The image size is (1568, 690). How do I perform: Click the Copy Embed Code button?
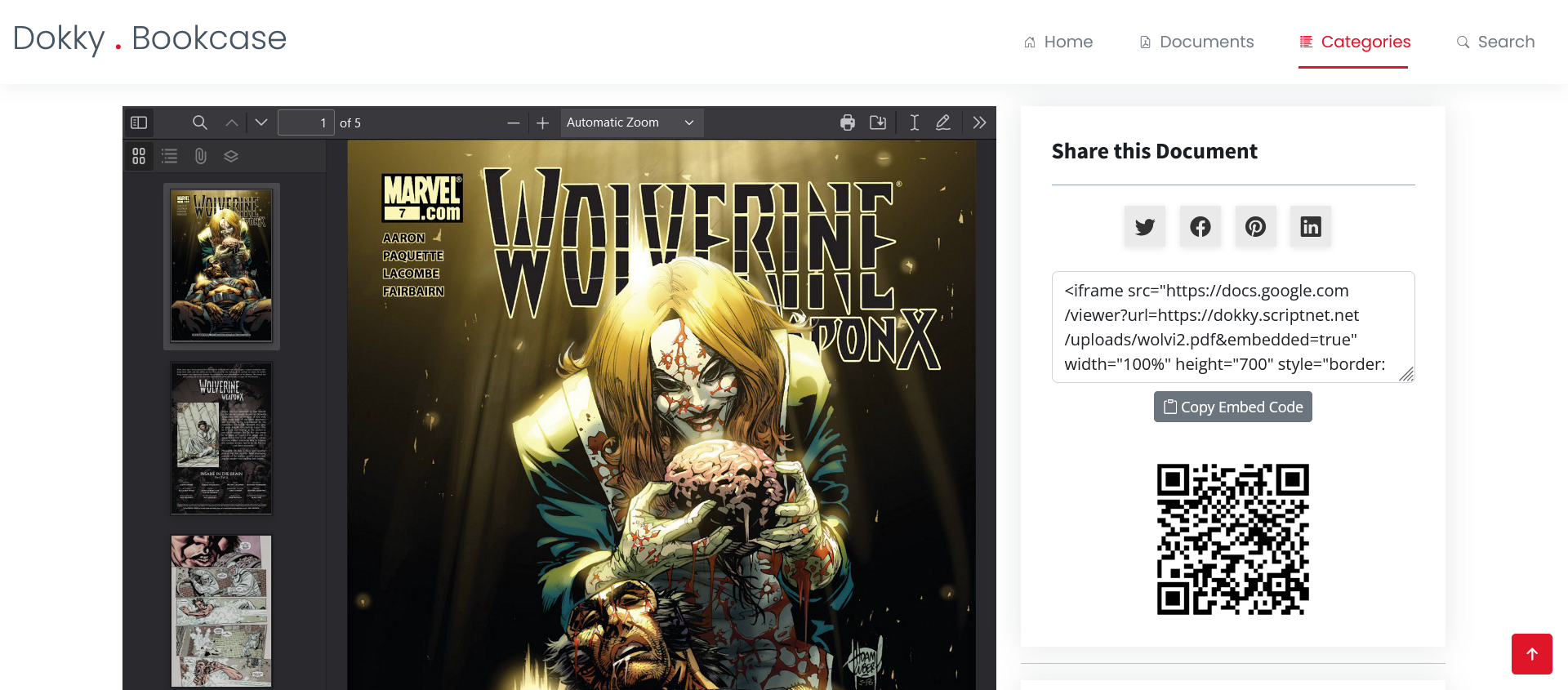pos(1233,407)
